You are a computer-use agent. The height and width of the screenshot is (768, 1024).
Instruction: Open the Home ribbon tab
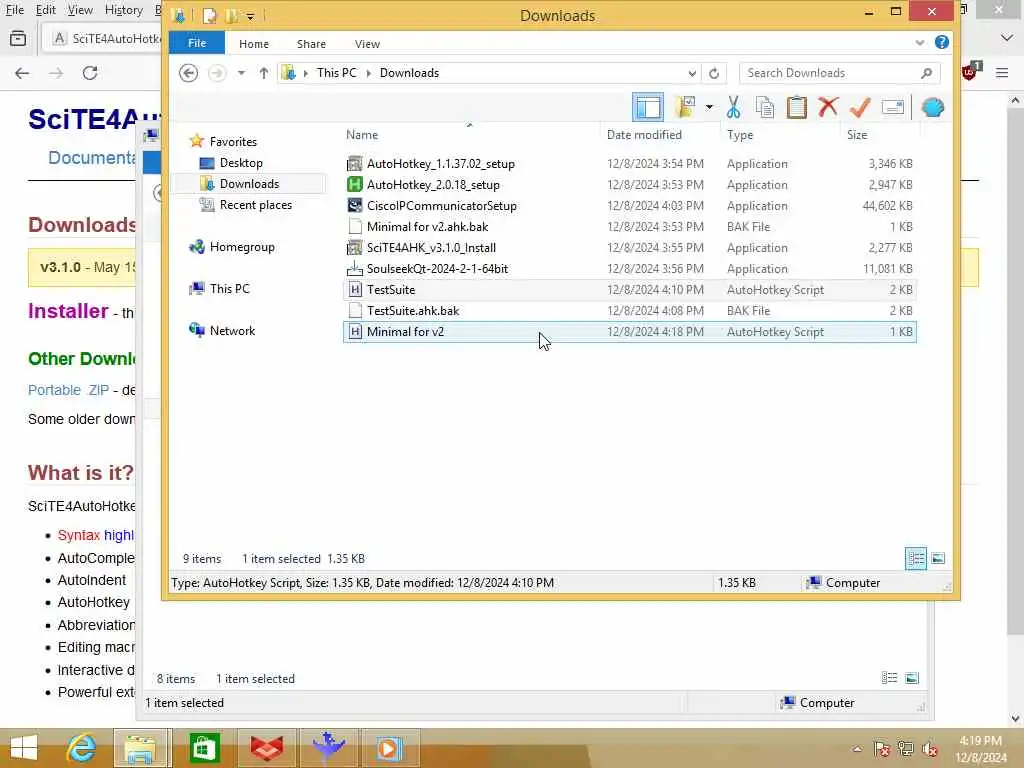pos(254,44)
